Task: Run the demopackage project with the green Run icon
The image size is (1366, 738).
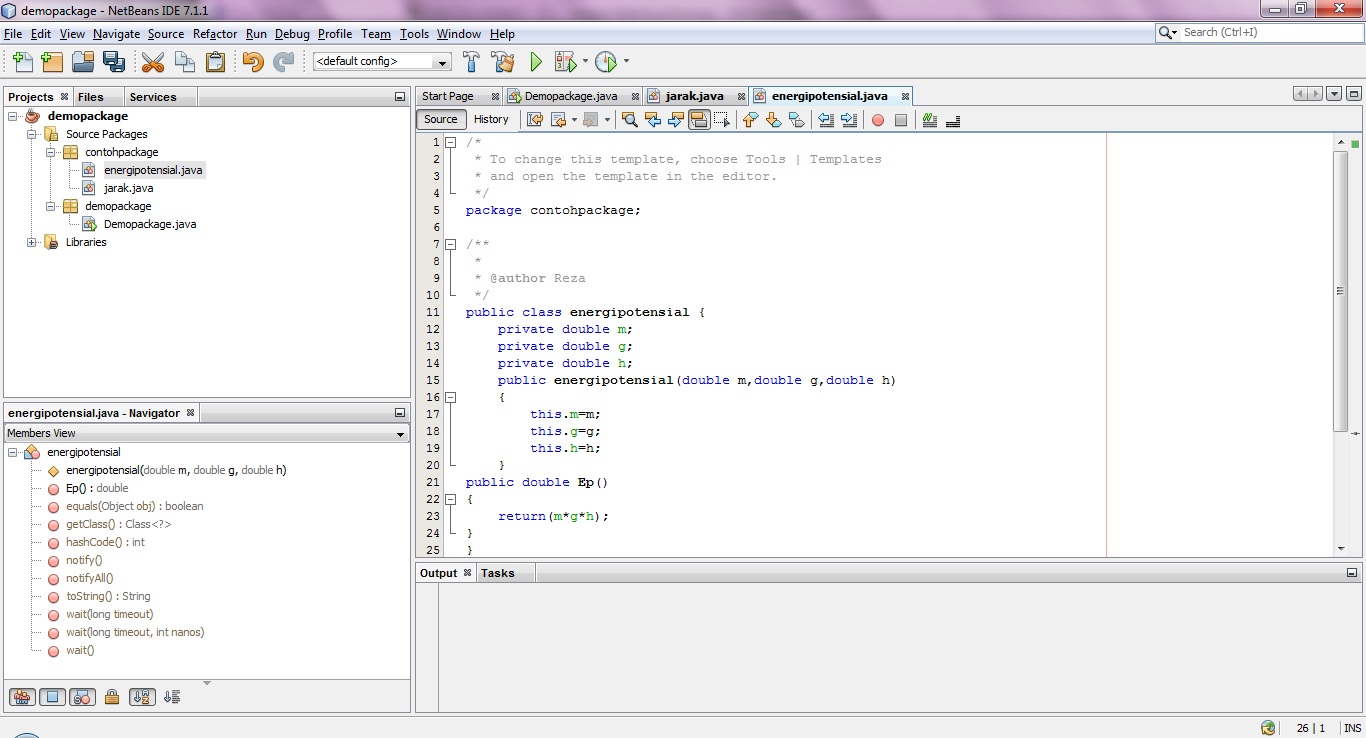Action: [536, 61]
